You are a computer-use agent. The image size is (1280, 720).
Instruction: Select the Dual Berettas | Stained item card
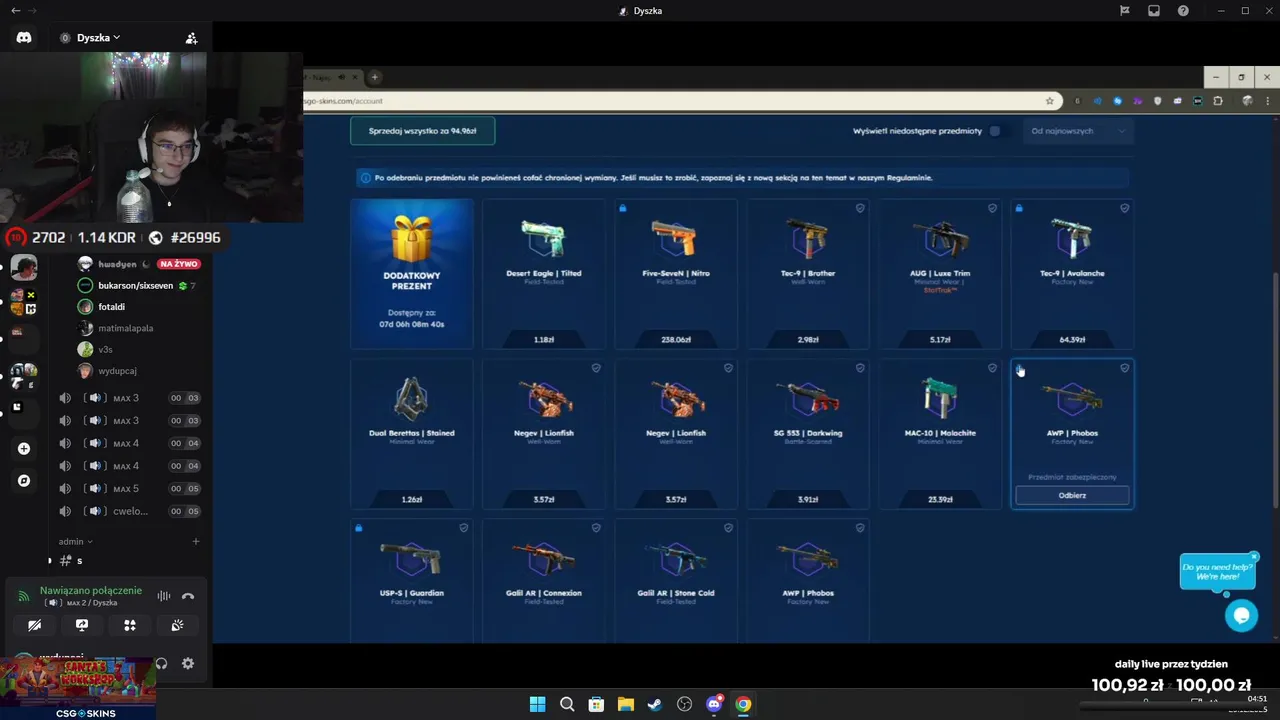click(x=412, y=433)
